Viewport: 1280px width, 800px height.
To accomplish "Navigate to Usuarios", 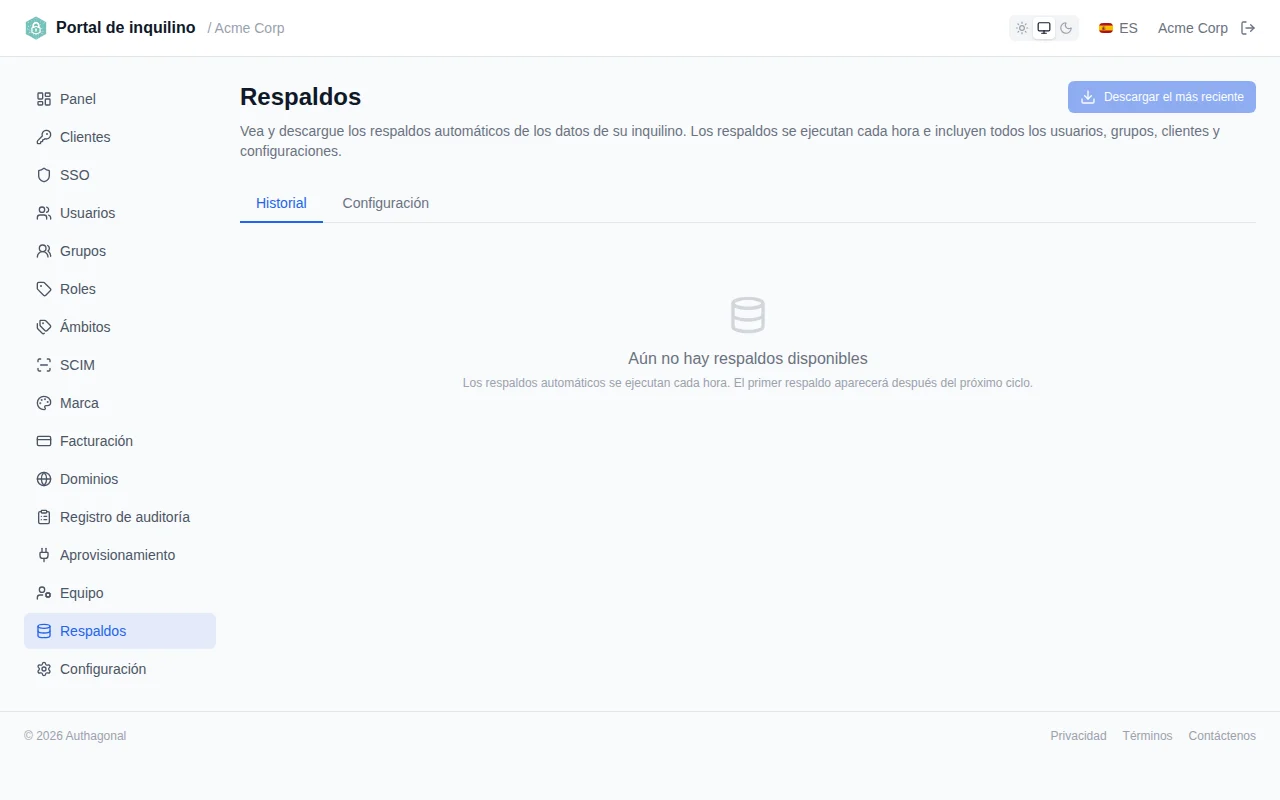I will click(120, 213).
